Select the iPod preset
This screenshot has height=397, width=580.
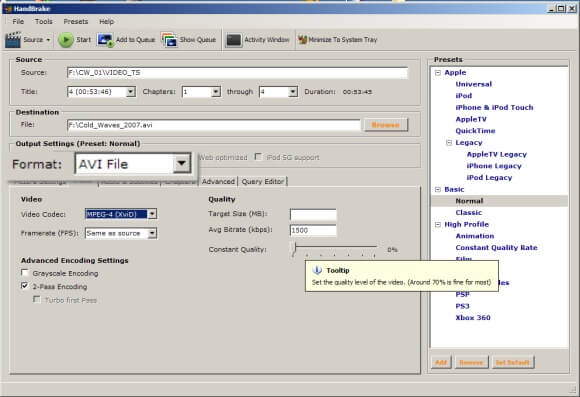pos(463,96)
